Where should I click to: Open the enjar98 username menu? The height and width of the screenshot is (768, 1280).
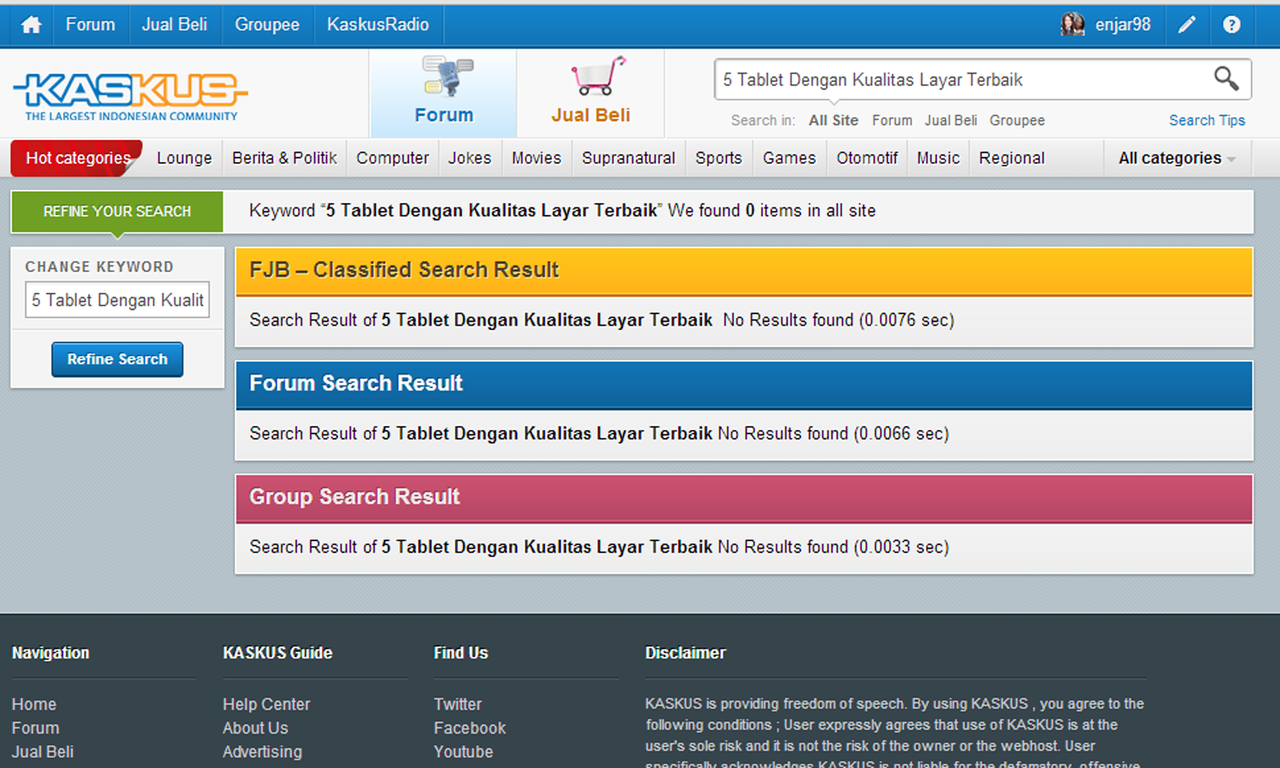click(x=1123, y=25)
